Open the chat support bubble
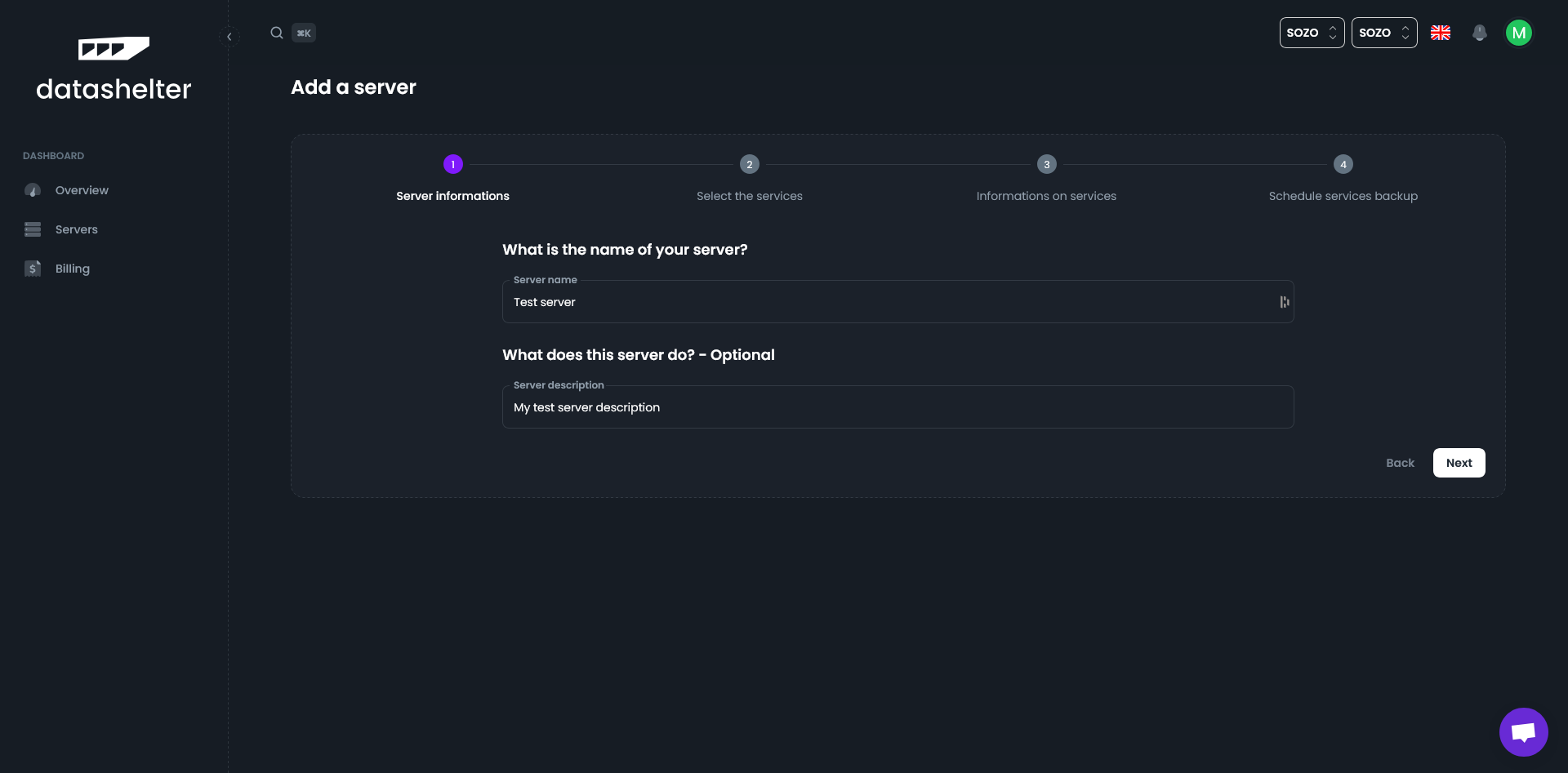 point(1523,732)
